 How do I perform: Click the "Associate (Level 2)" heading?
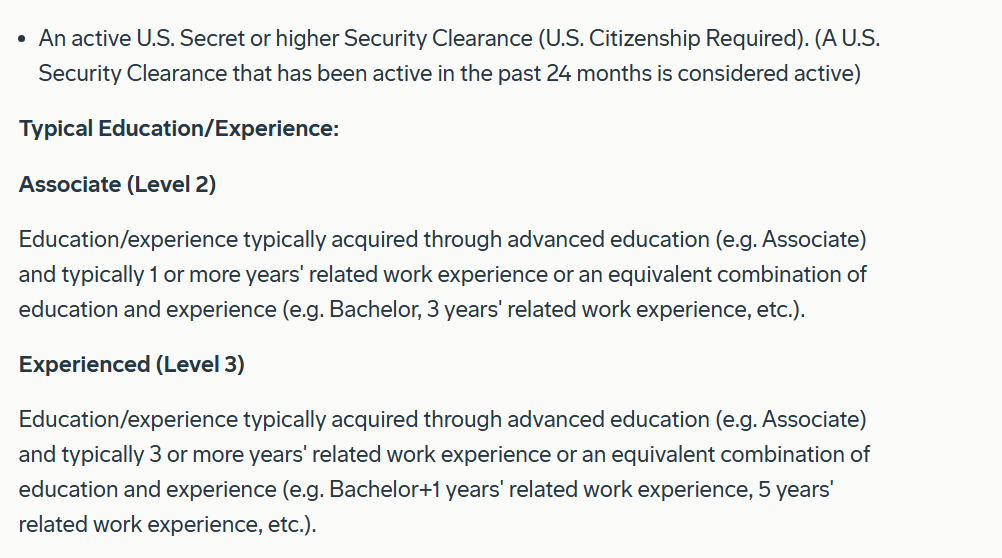118,184
